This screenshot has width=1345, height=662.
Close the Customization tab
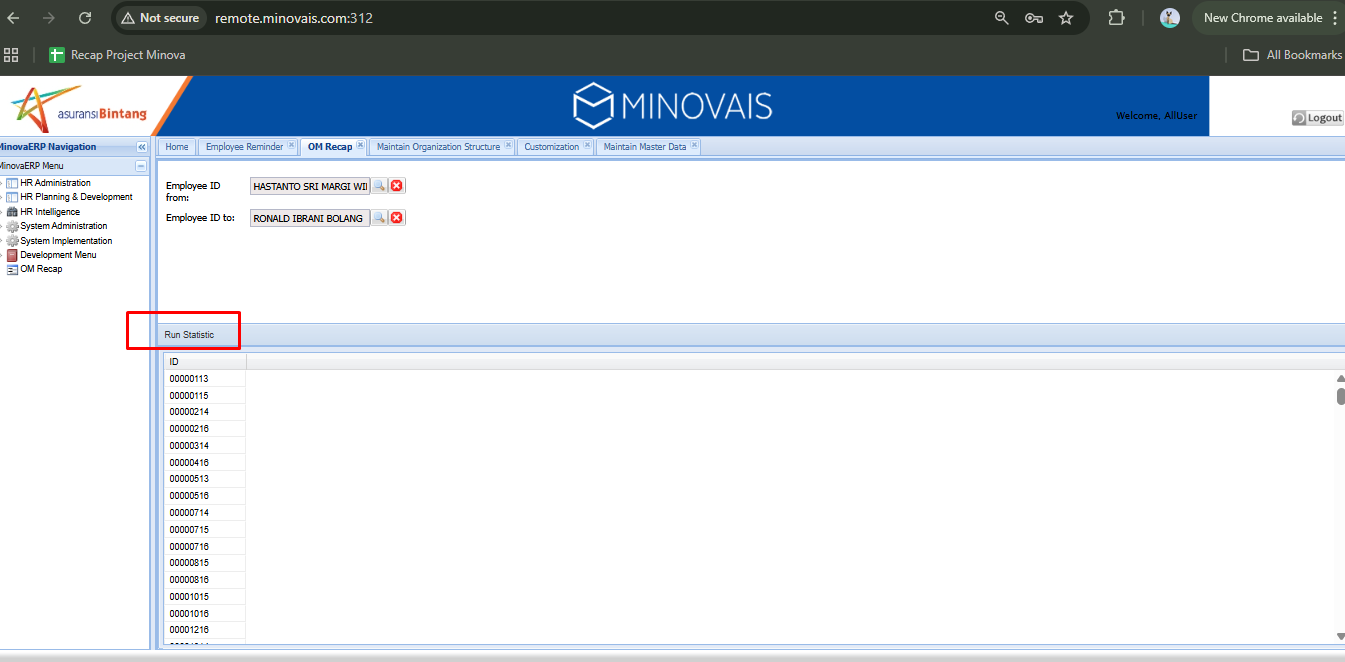pos(587,146)
